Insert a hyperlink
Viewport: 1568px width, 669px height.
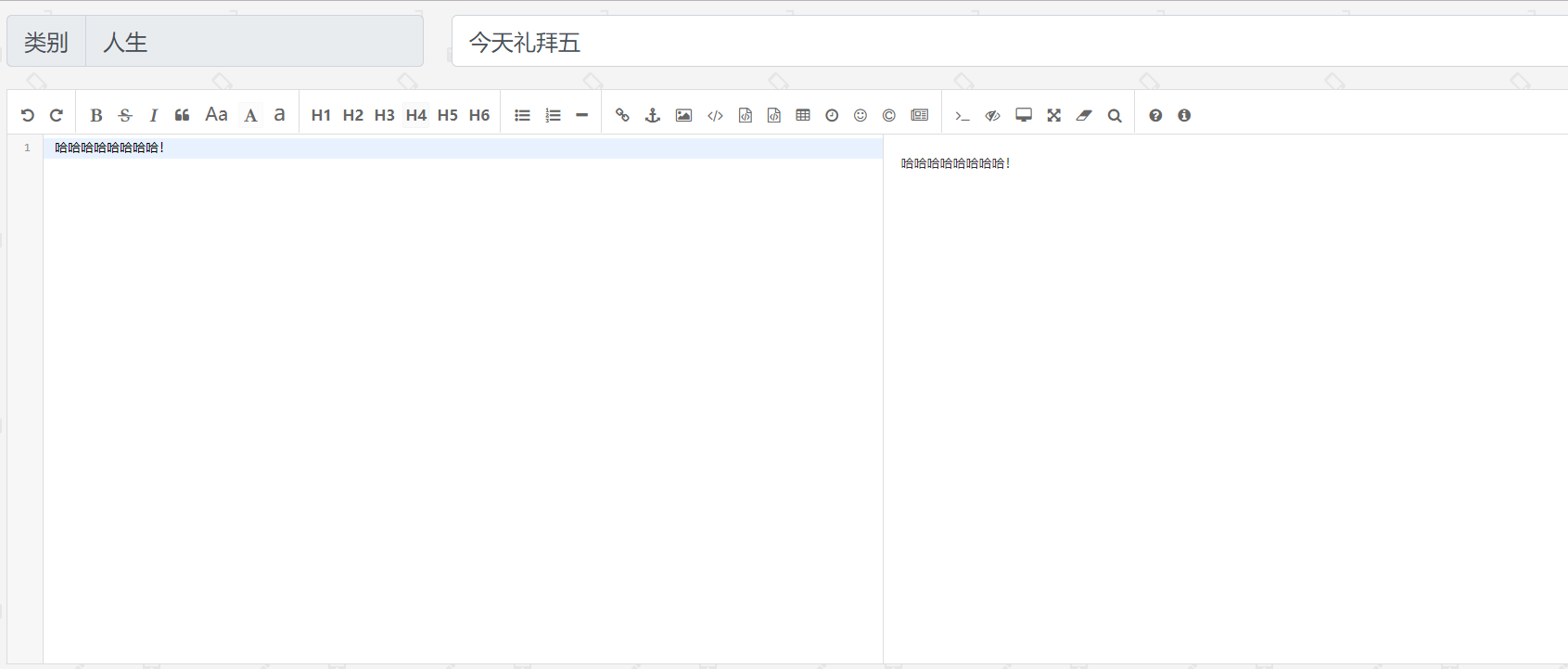(x=623, y=115)
